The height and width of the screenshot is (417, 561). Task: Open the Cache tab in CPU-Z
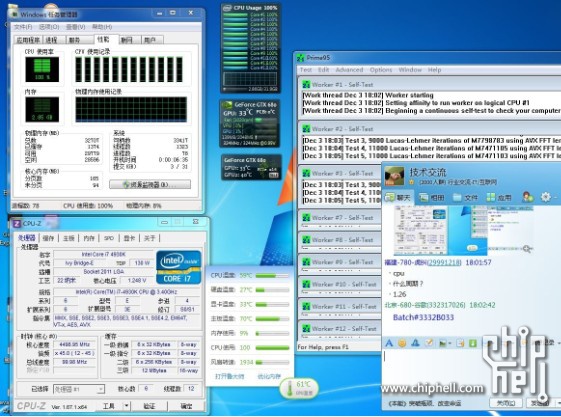click(x=48, y=238)
